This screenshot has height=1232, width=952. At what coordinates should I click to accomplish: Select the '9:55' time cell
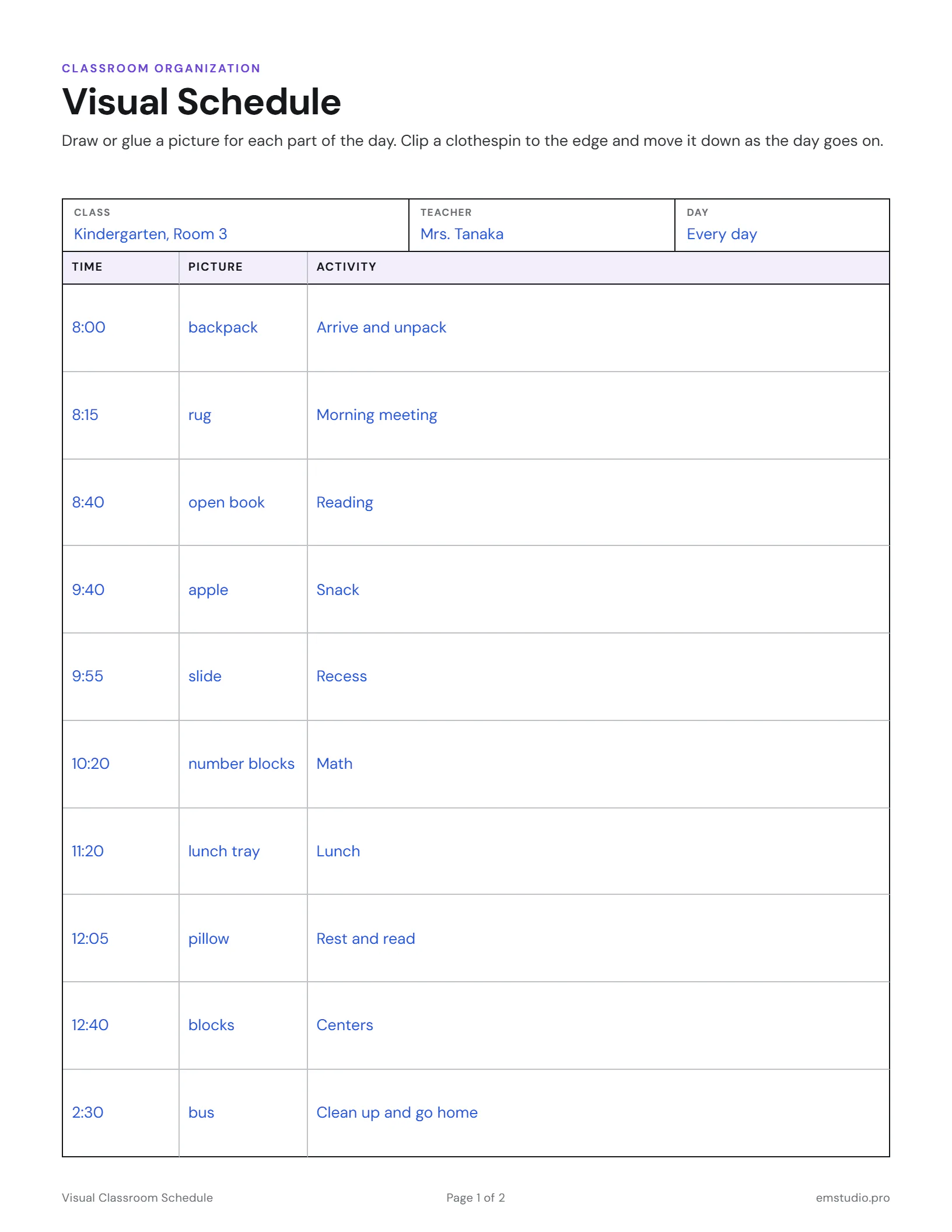click(x=121, y=677)
